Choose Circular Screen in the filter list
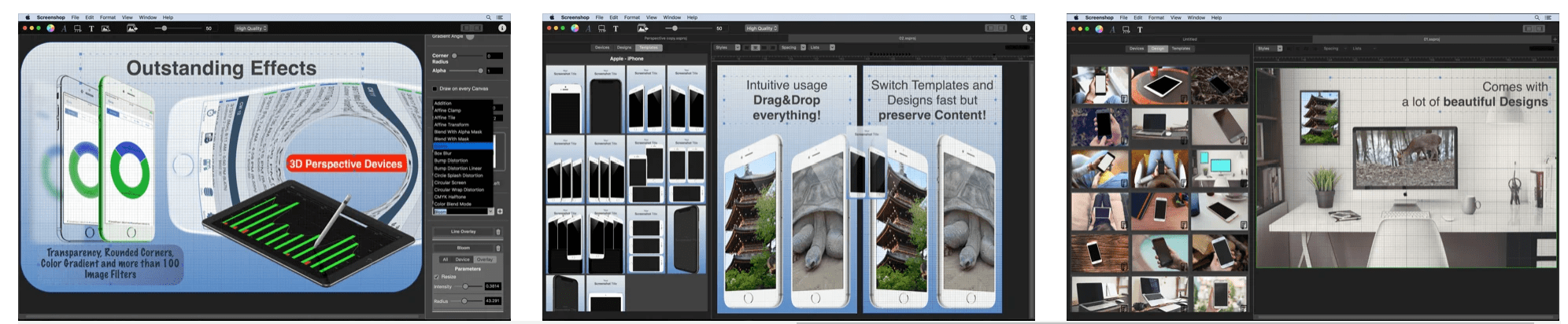 tap(463, 182)
